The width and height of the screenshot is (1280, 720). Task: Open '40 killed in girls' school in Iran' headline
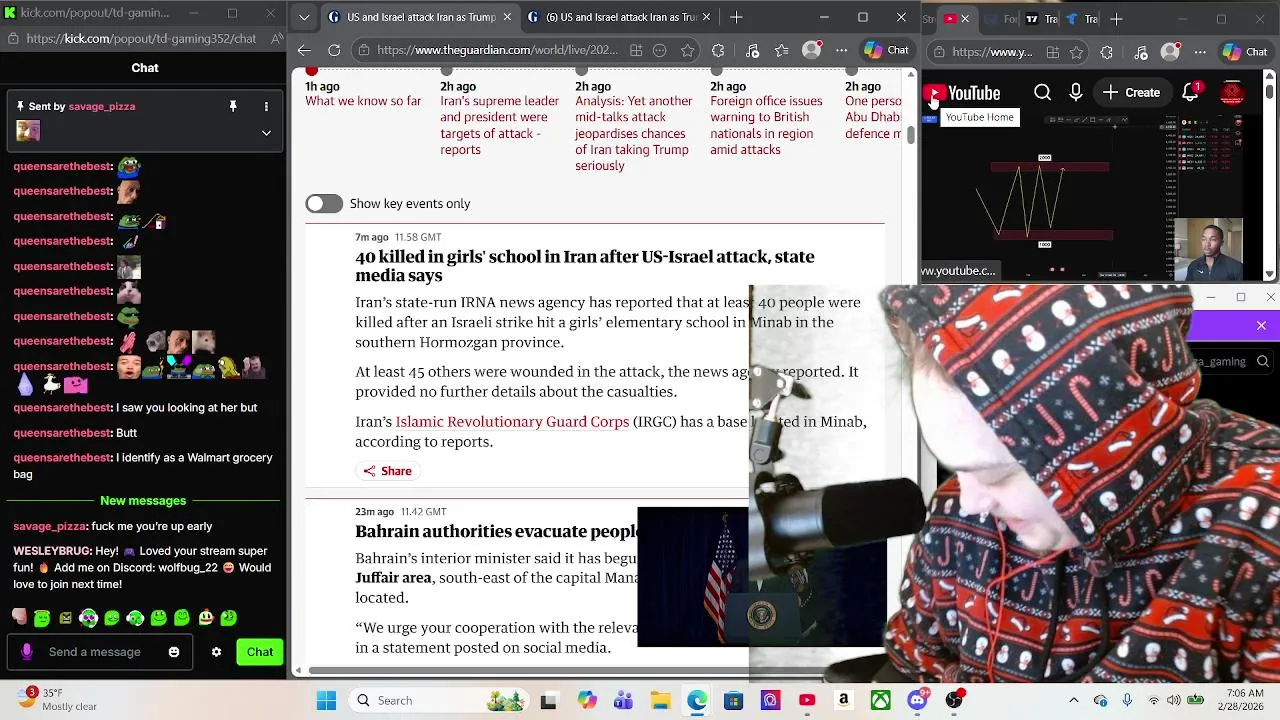pyautogui.click(x=584, y=266)
